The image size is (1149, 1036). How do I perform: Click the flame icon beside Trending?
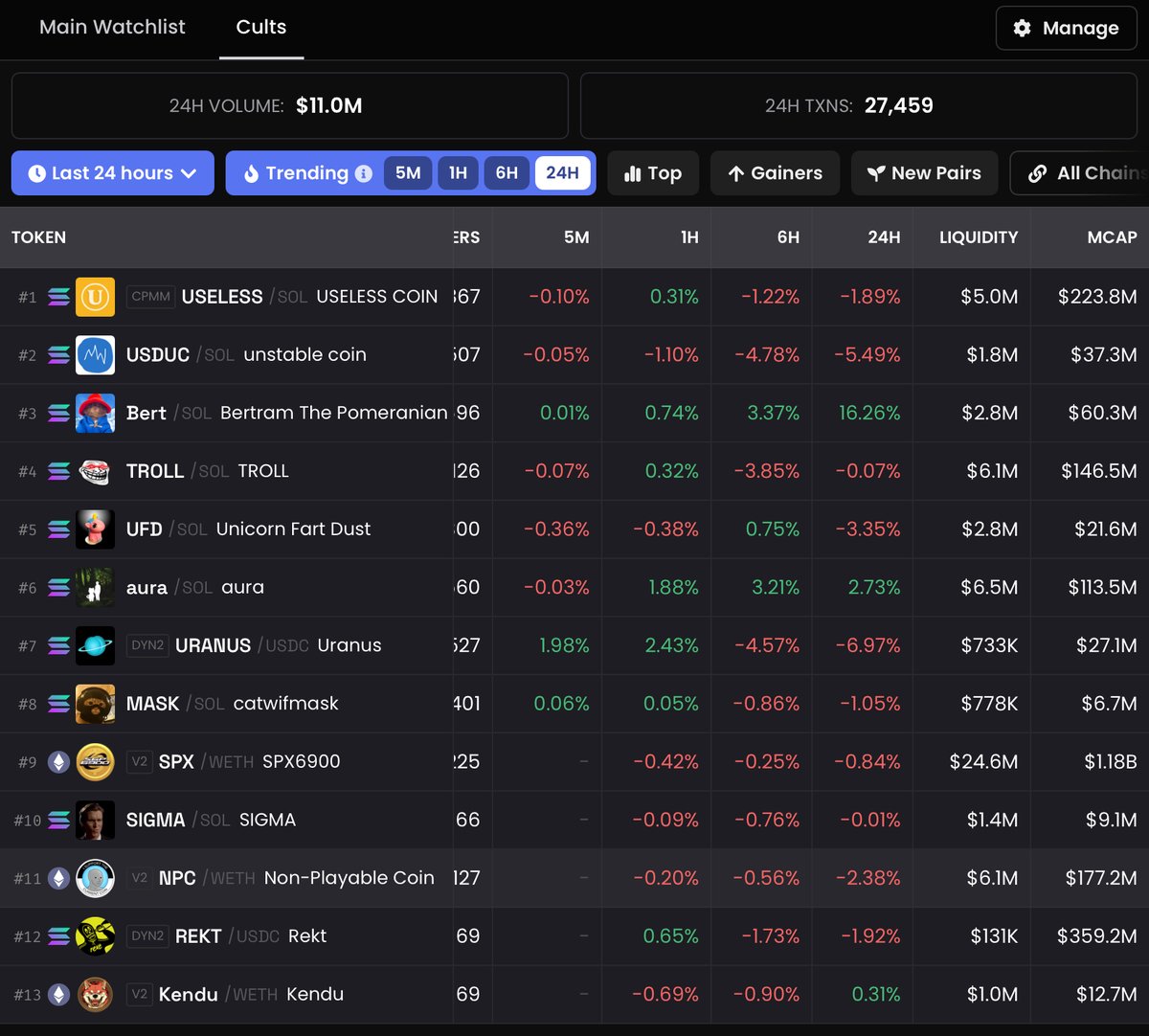[x=251, y=173]
